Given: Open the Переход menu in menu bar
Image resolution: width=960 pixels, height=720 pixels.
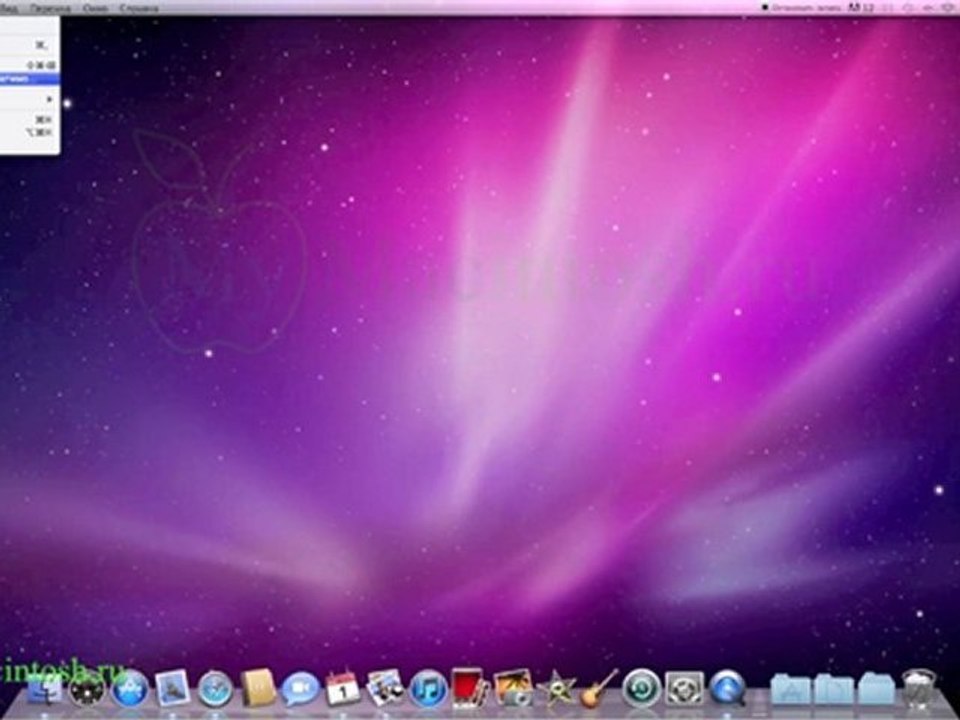Looking at the screenshot, I should 50,8.
